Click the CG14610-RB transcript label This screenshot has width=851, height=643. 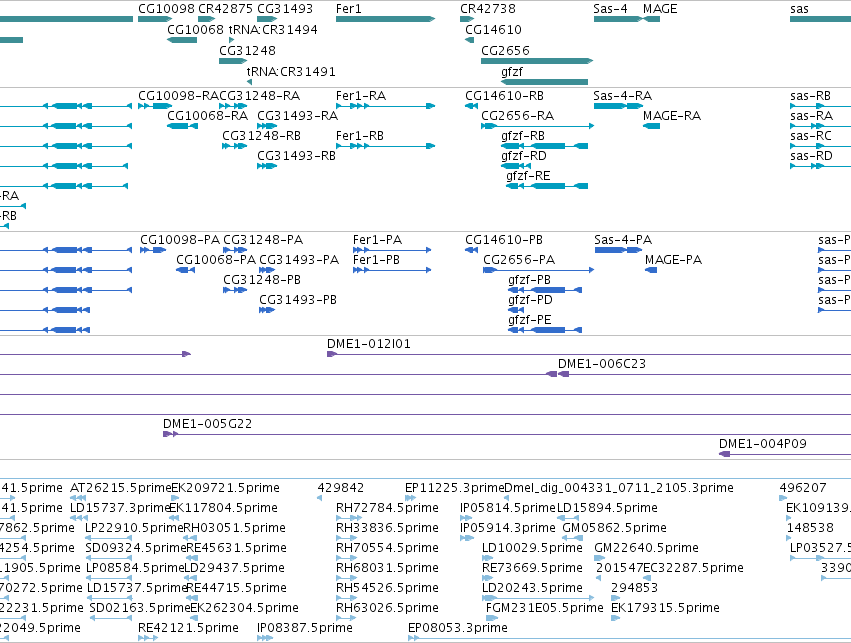[504, 96]
